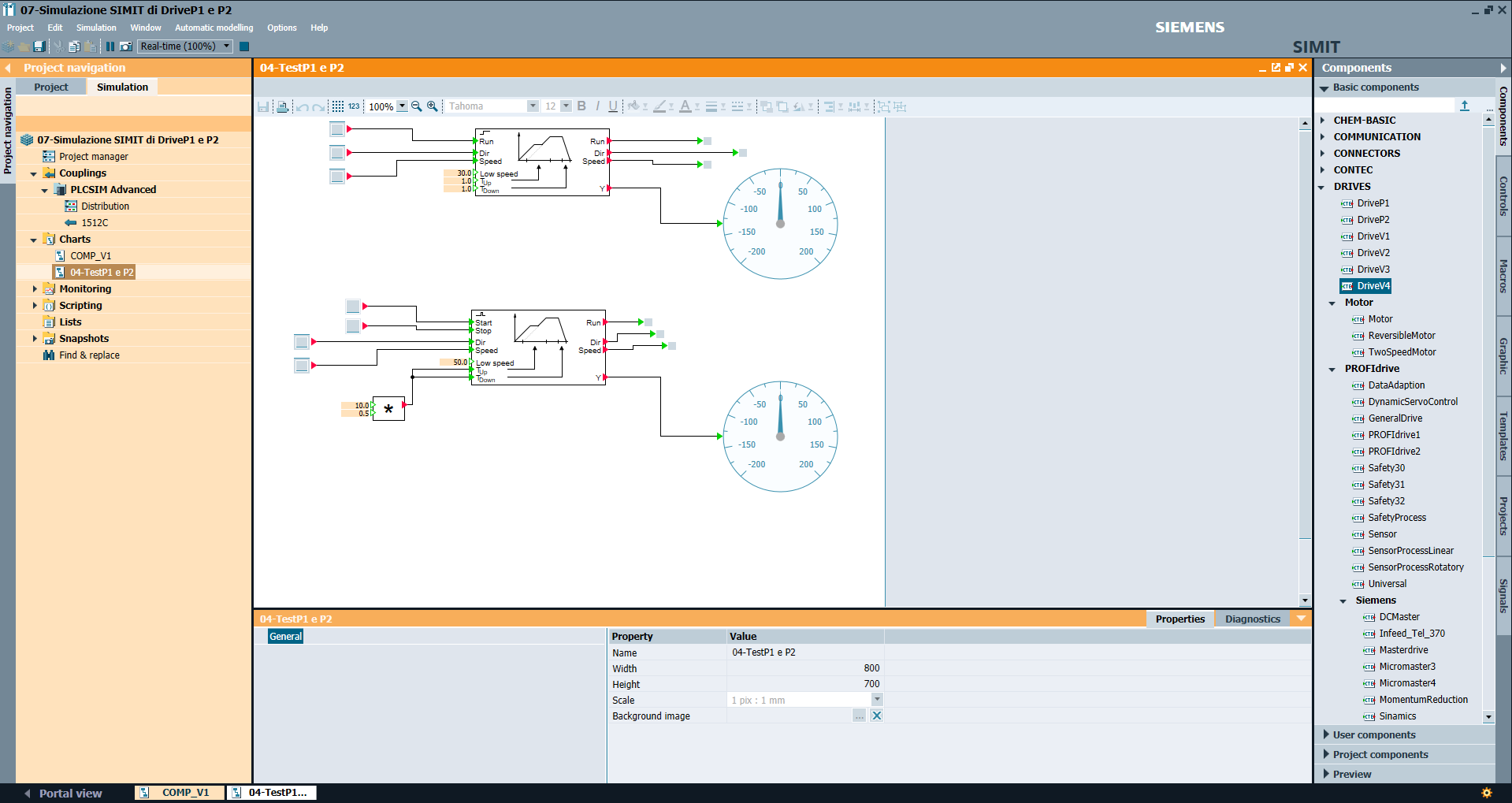Toggle underline text formatting
This screenshot has width=1512, height=803.
pyautogui.click(x=613, y=106)
